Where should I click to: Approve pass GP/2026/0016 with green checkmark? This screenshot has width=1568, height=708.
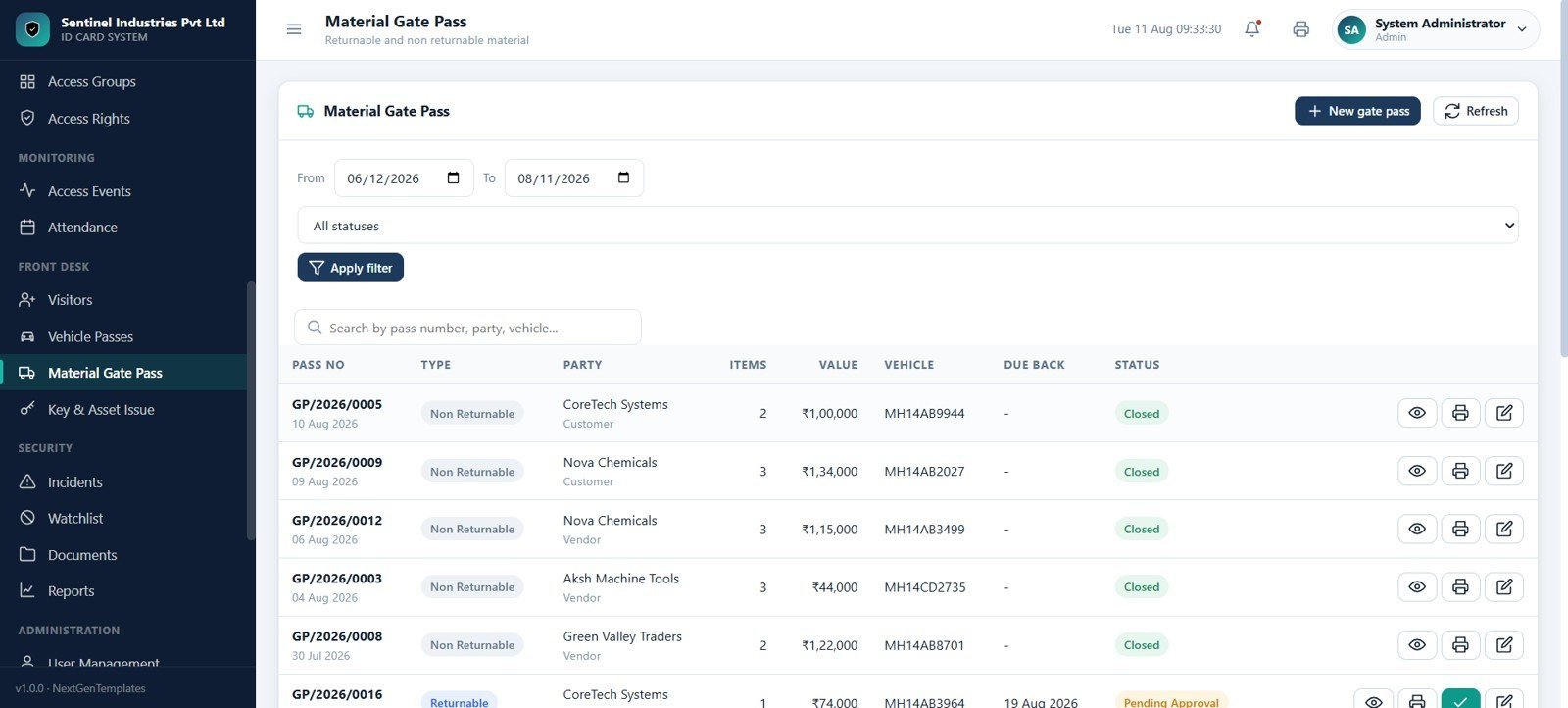(x=1460, y=699)
